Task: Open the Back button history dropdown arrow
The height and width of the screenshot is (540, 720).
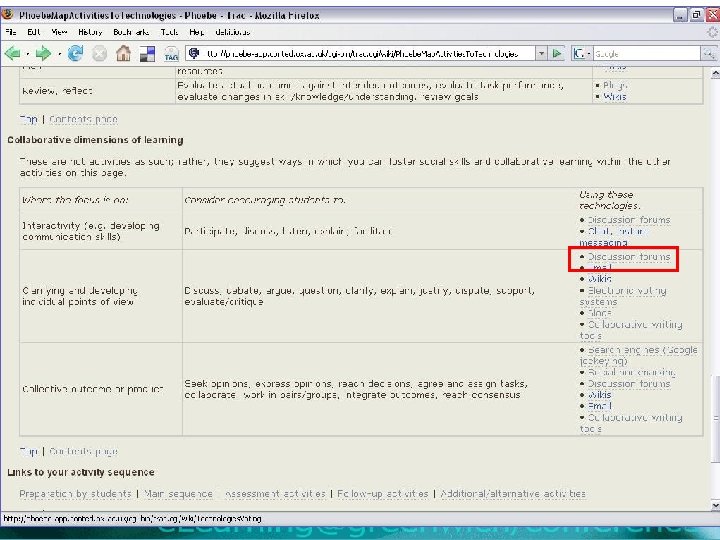Action: tap(28, 53)
